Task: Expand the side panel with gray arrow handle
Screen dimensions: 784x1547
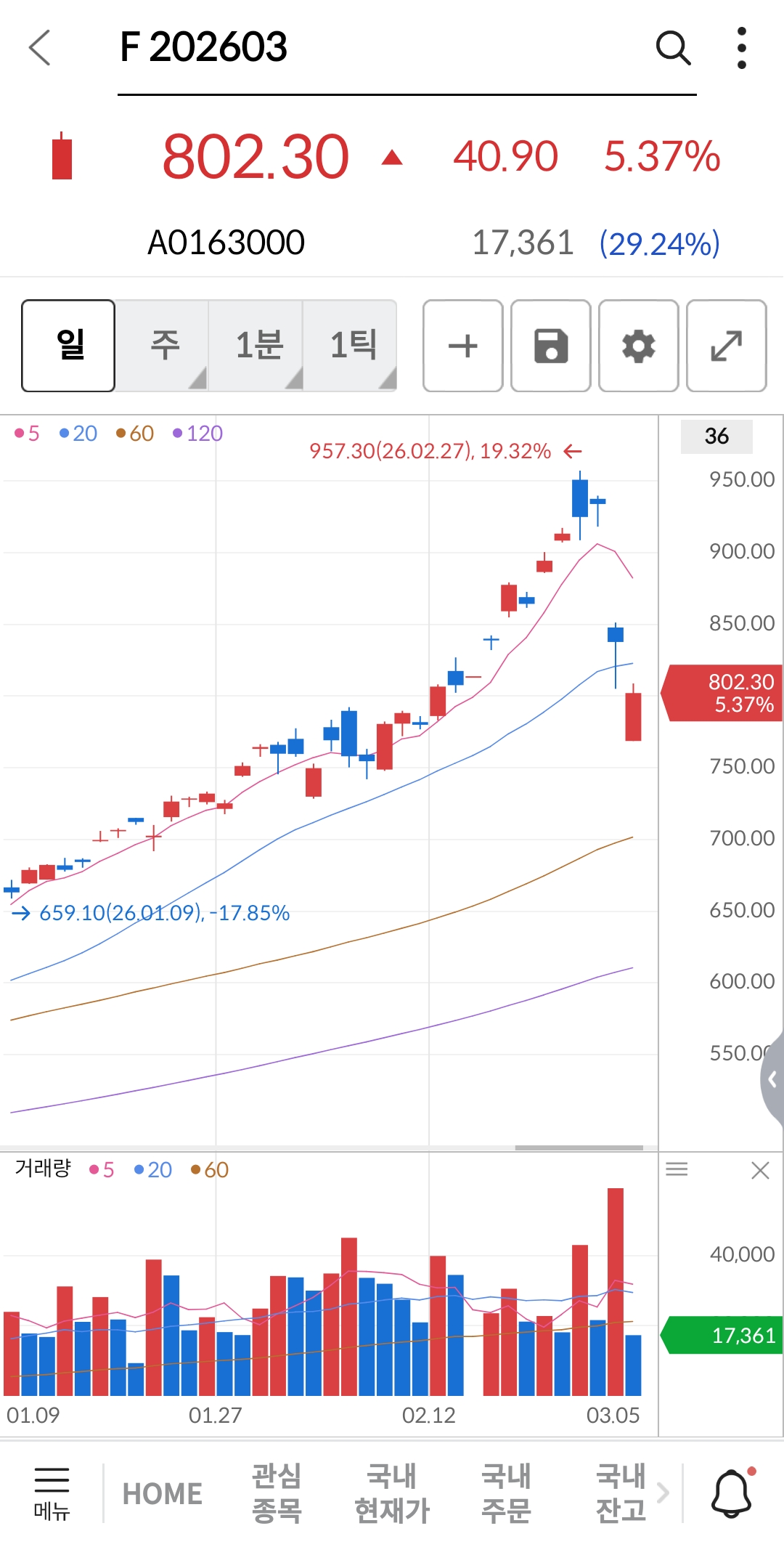Action: [x=772, y=1079]
